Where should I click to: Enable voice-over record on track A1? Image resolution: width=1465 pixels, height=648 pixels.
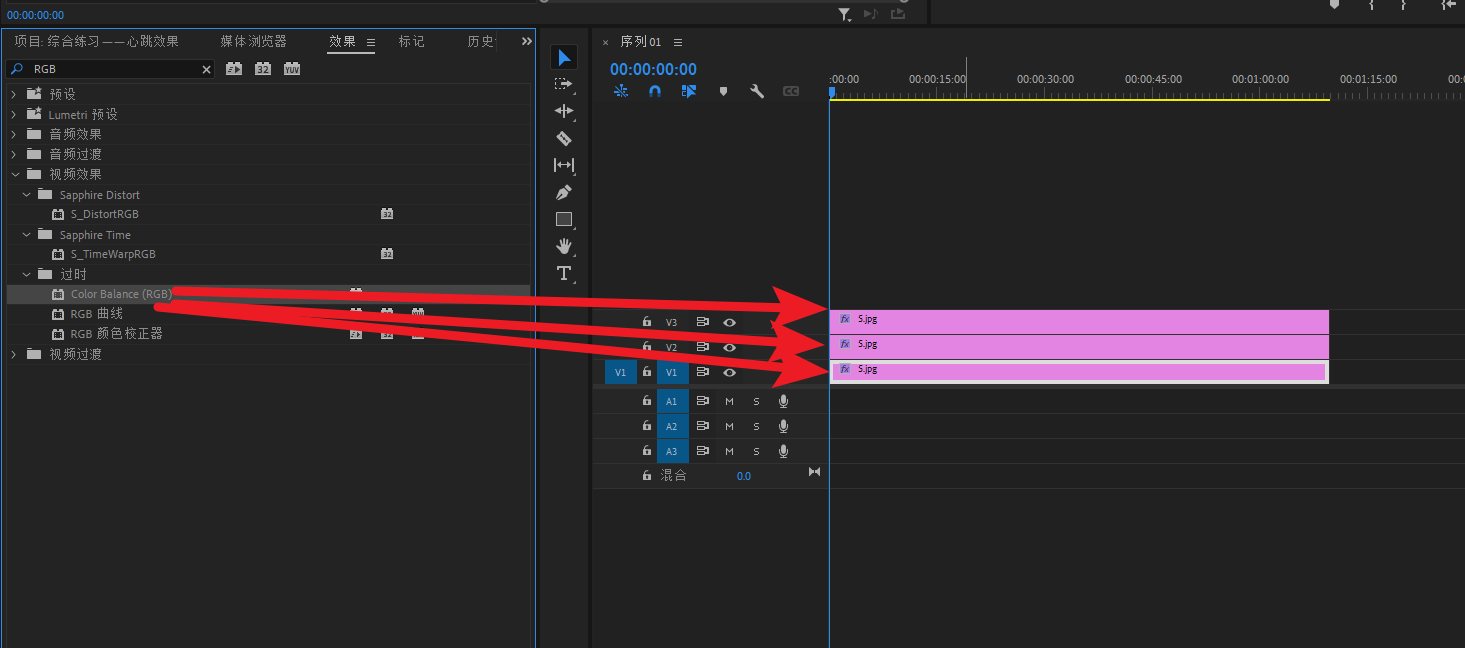pyautogui.click(x=784, y=401)
